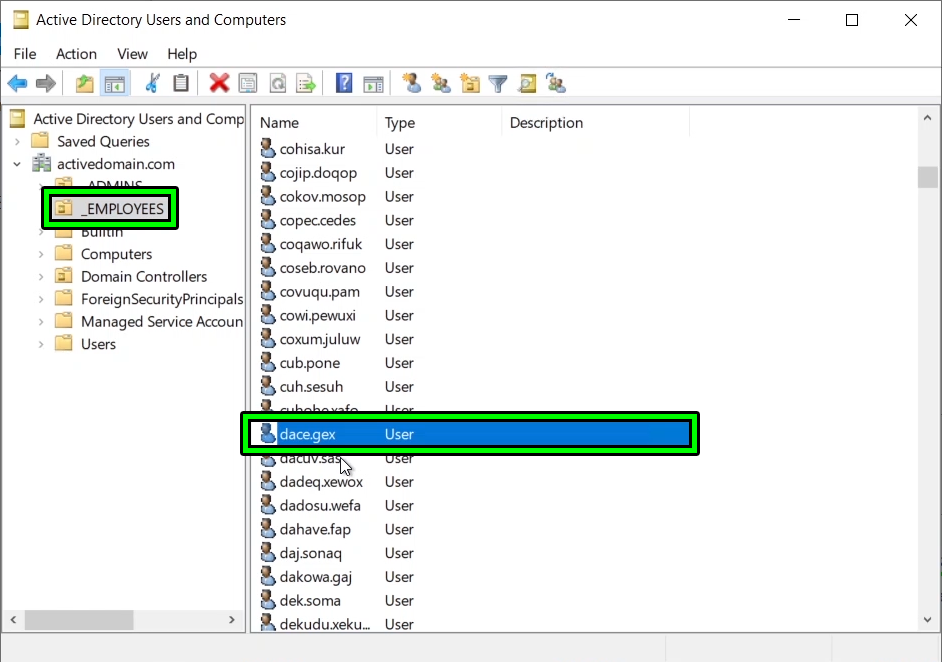This screenshot has width=942, height=662.
Task: Create a new organizational unit
Action: [470, 83]
